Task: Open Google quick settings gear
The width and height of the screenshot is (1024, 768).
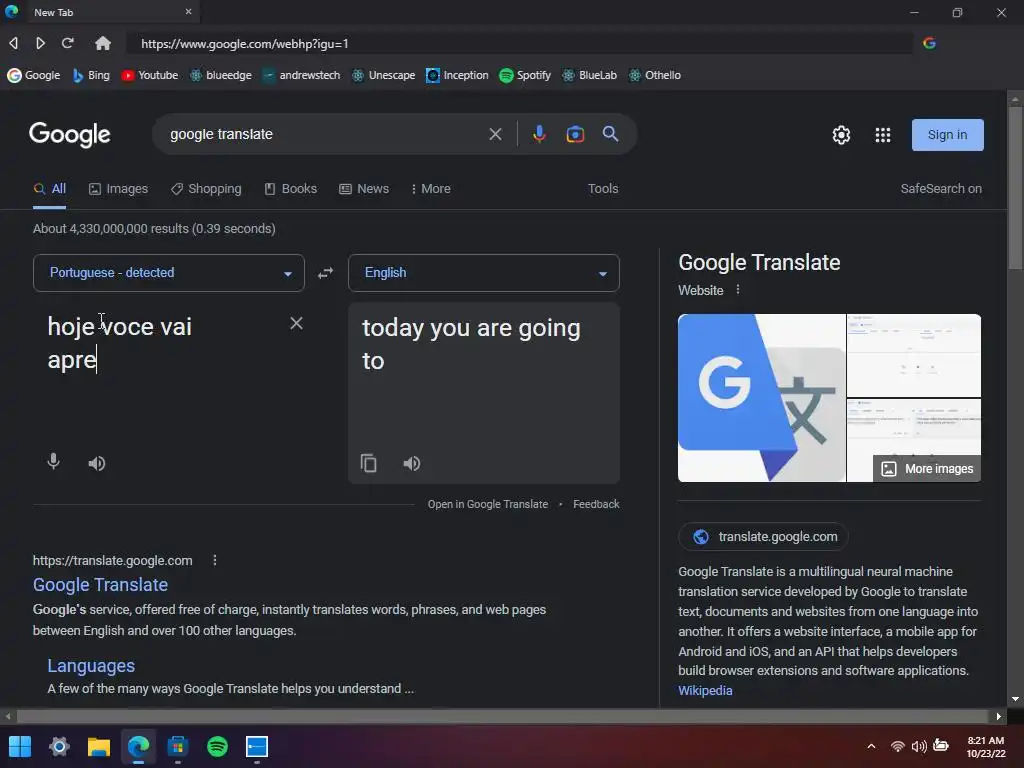Action: 841,135
